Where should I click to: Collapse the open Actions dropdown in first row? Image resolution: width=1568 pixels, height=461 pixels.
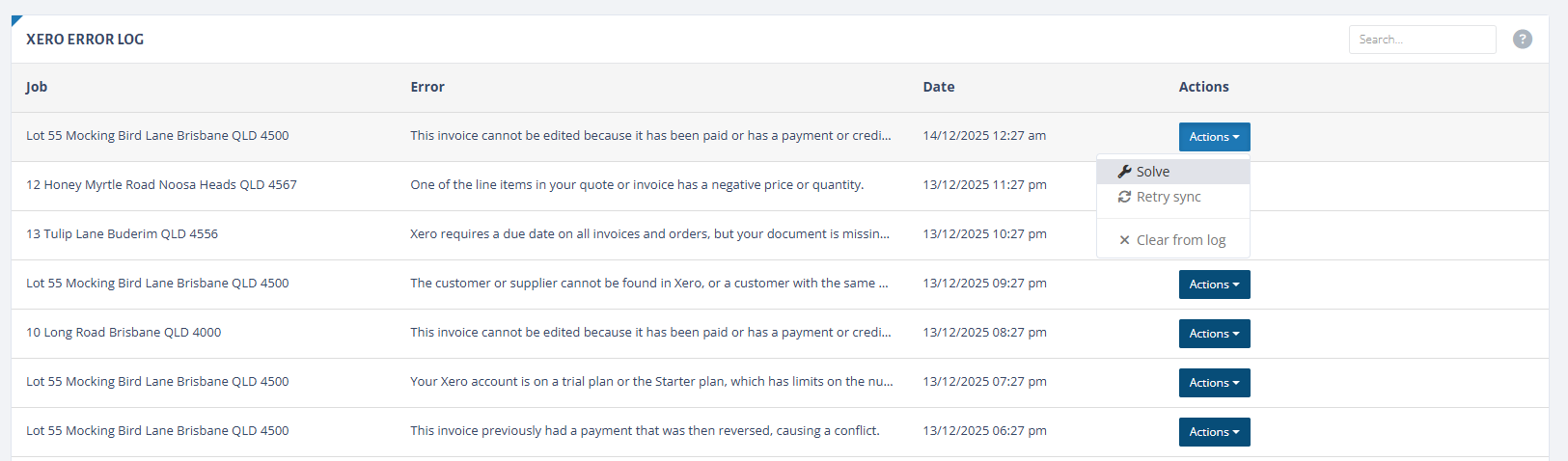[x=1214, y=137]
